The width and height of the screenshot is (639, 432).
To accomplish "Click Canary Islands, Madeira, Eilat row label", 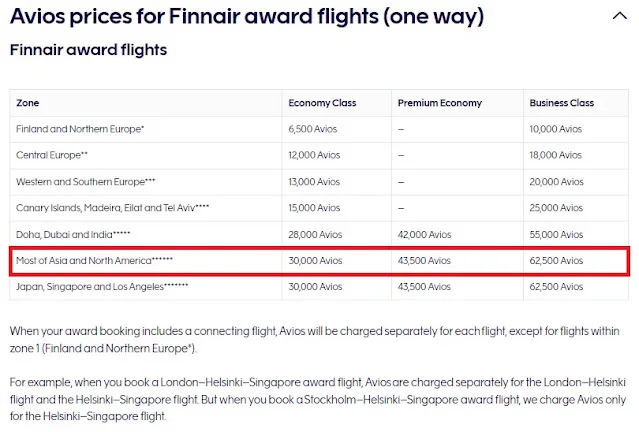I will [x=112, y=208].
